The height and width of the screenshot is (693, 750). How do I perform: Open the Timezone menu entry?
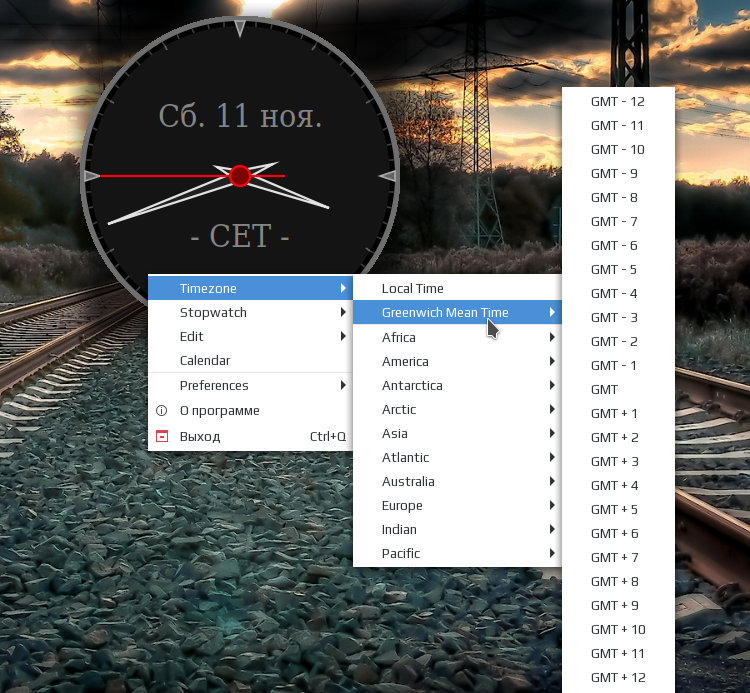click(x=250, y=288)
